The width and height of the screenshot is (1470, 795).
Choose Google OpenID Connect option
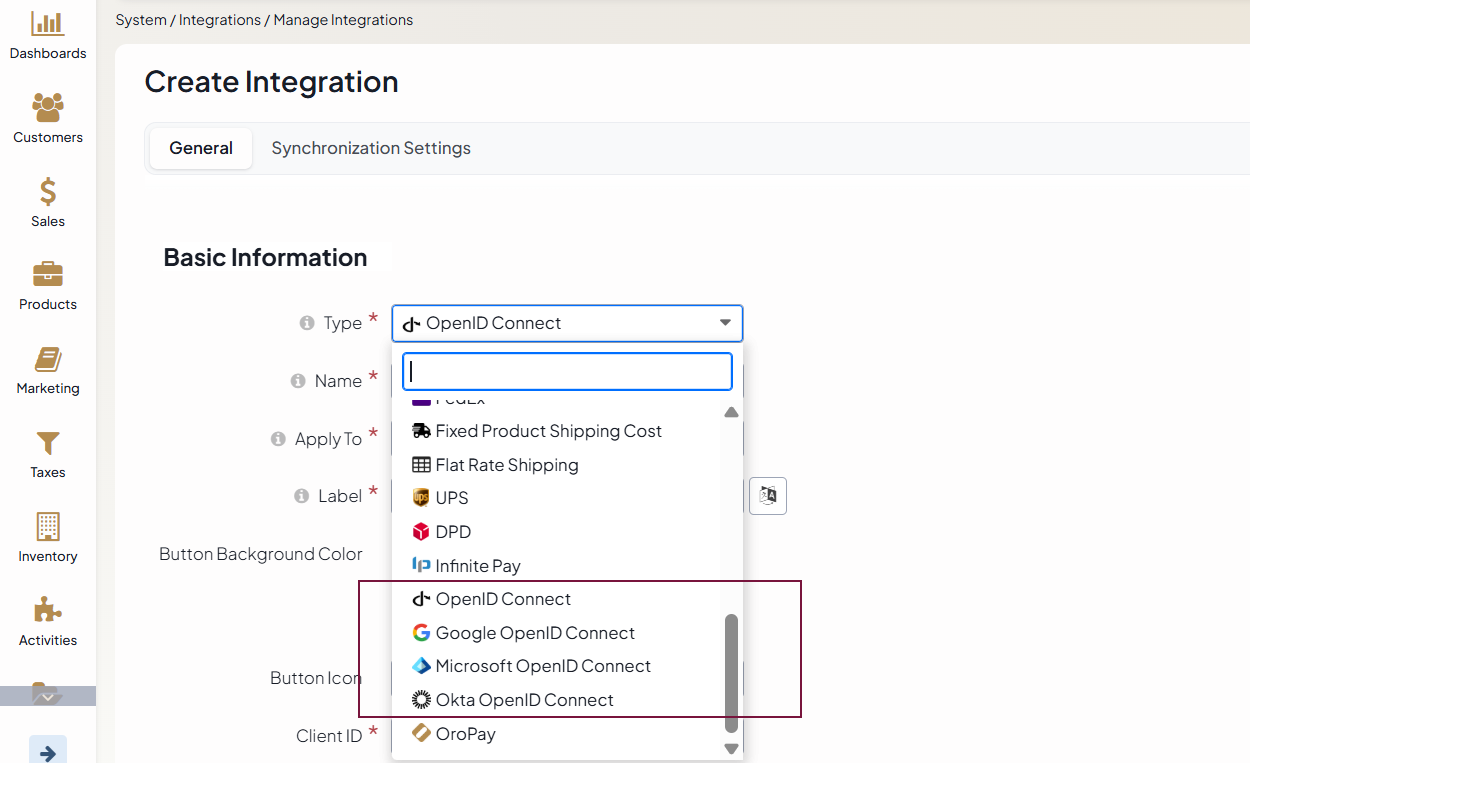point(534,633)
